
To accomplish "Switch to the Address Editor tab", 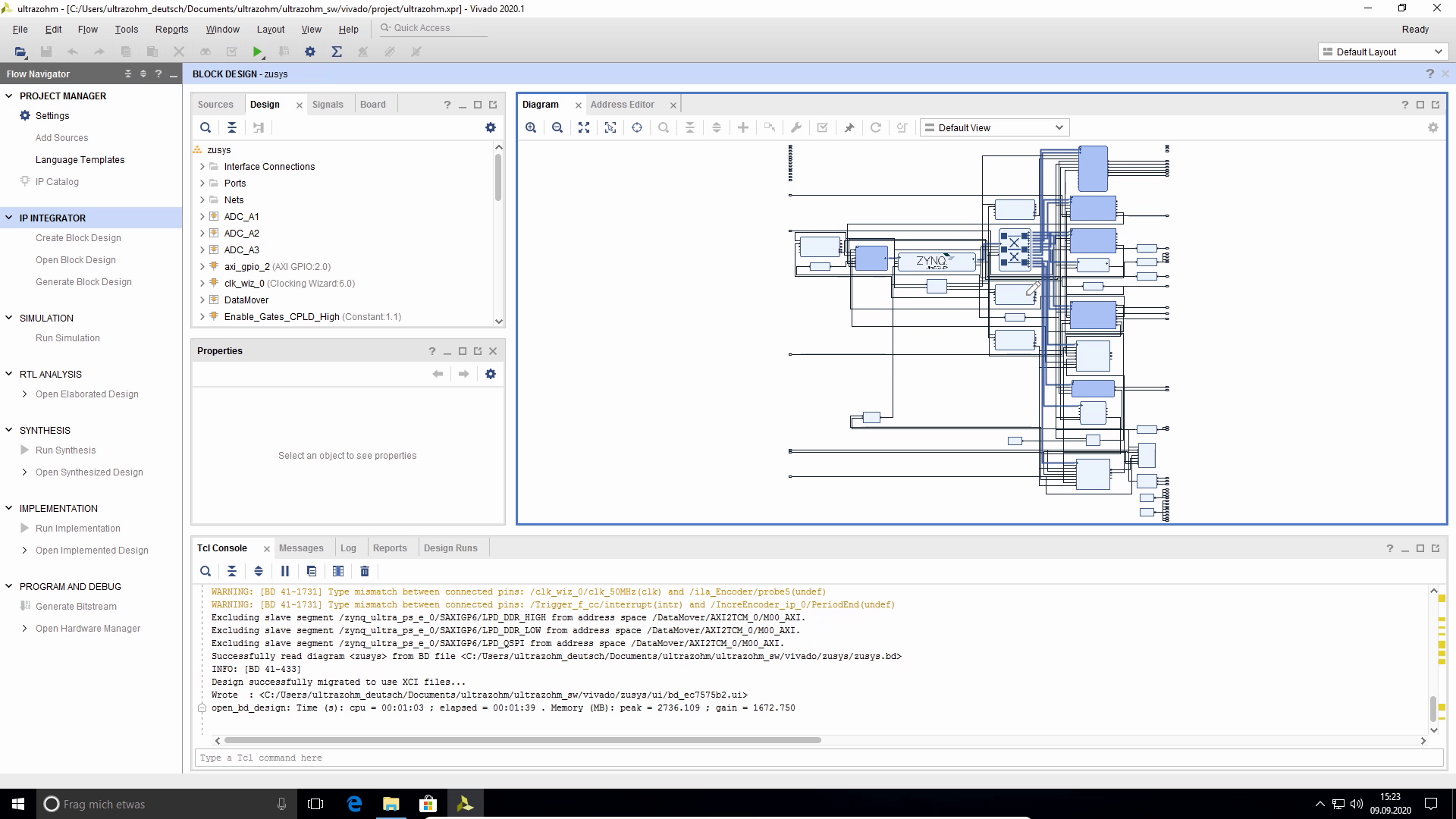I will (x=622, y=105).
